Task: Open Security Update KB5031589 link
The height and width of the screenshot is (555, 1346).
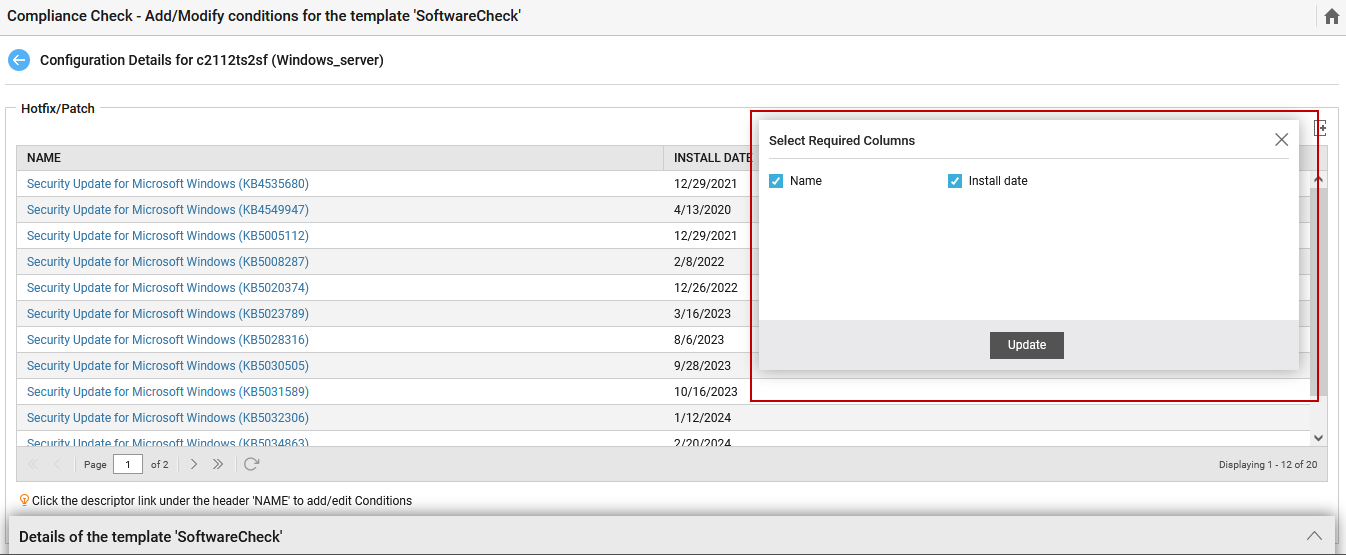Action: pyautogui.click(x=168, y=392)
